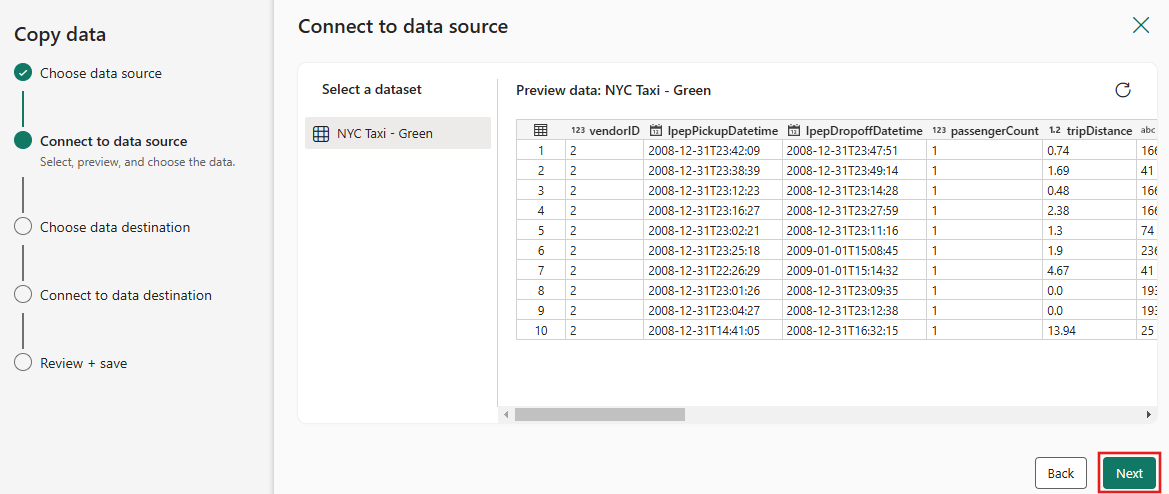Screen dimensions: 1169x494
Task: Click the table grid icon in header corner
Action: point(540,130)
